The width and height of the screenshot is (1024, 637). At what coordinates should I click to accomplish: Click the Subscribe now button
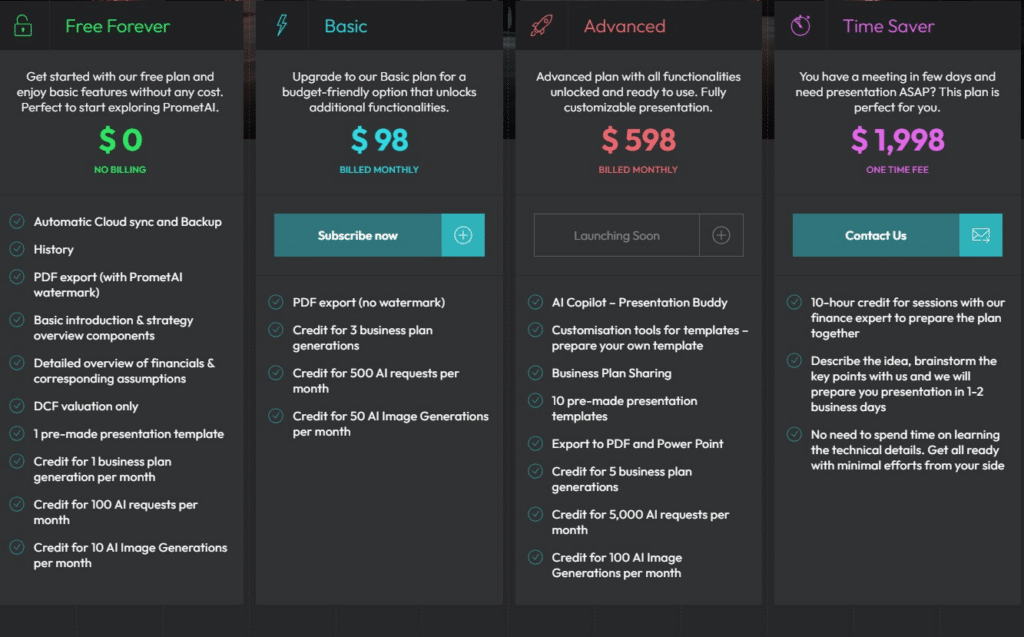(379, 235)
